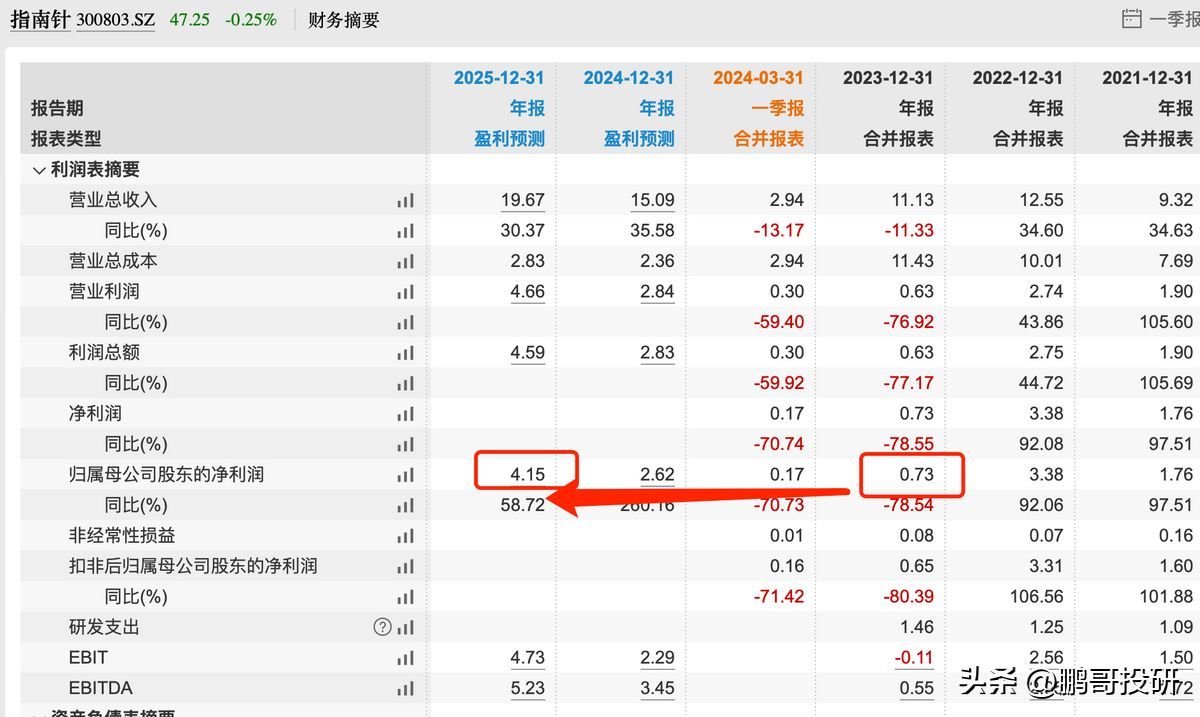Click the 营业总收入 bar chart icon
The height and width of the screenshot is (717, 1200).
pos(405,199)
